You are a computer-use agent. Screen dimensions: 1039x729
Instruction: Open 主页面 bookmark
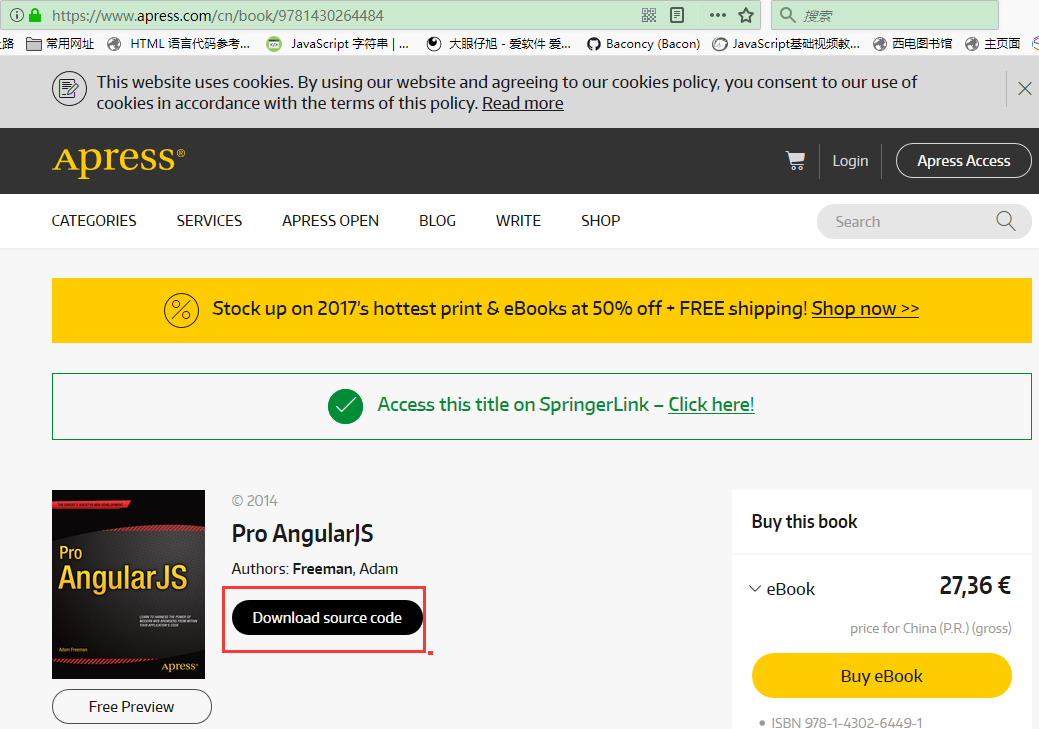click(x=993, y=44)
